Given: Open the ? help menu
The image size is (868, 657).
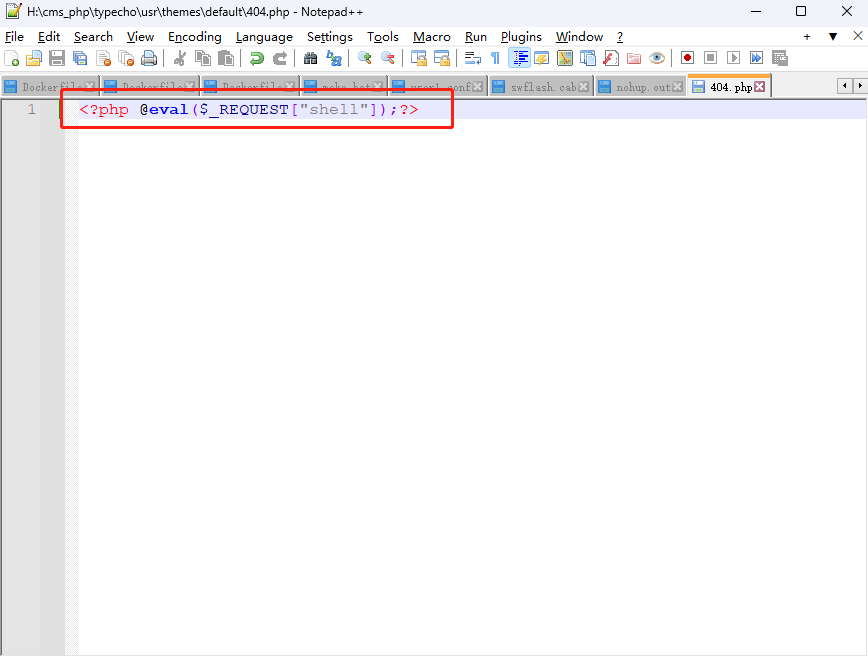Looking at the screenshot, I should (620, 37).
